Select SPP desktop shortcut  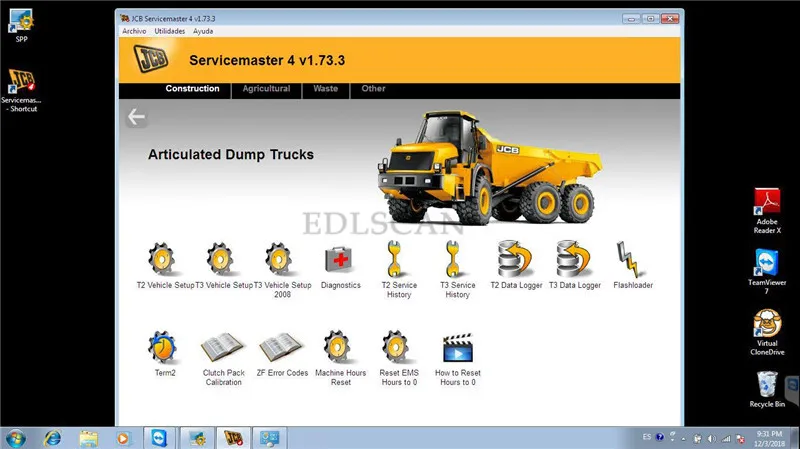coord(21,26)
